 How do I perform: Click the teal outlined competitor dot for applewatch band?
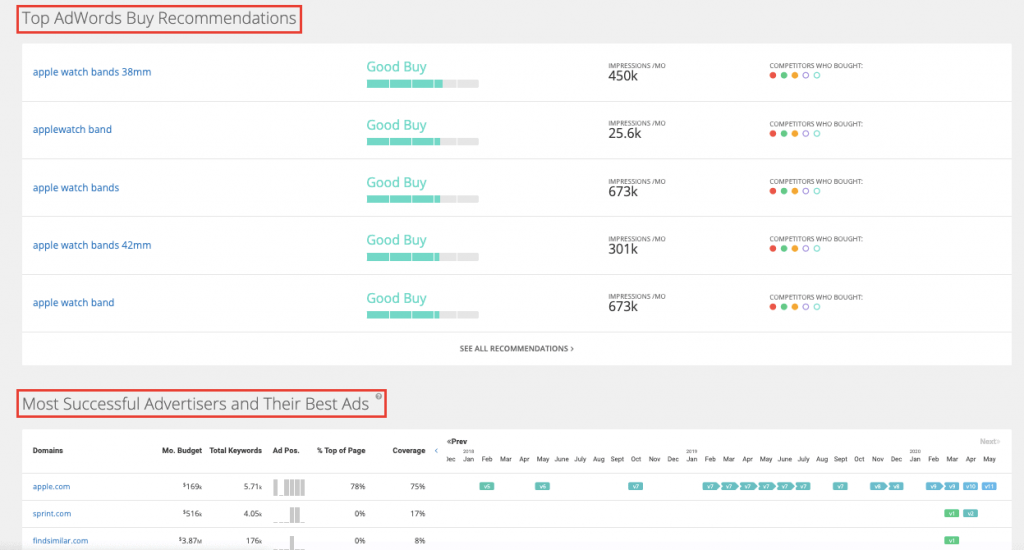[817, 133]
